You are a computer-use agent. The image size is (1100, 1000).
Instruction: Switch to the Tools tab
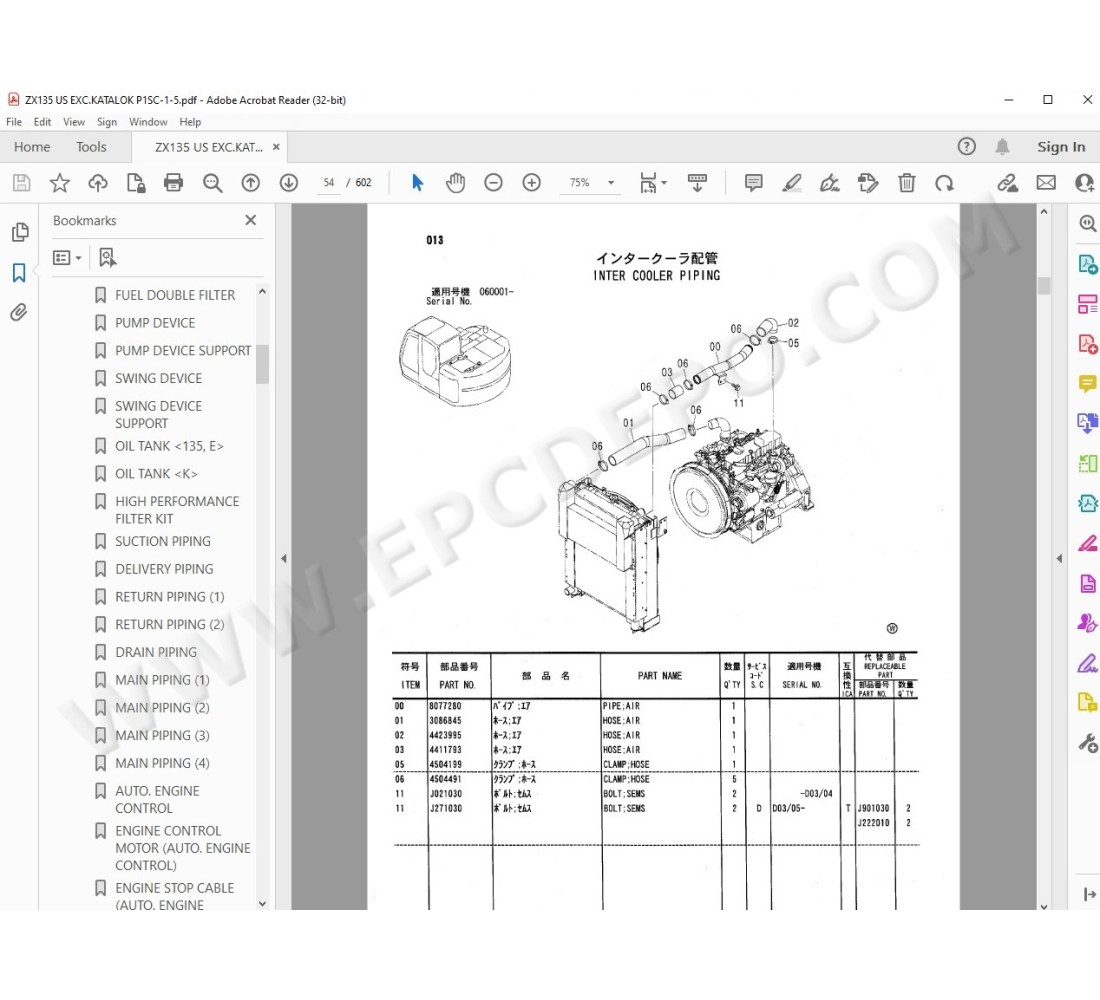(x=91, y=147)
